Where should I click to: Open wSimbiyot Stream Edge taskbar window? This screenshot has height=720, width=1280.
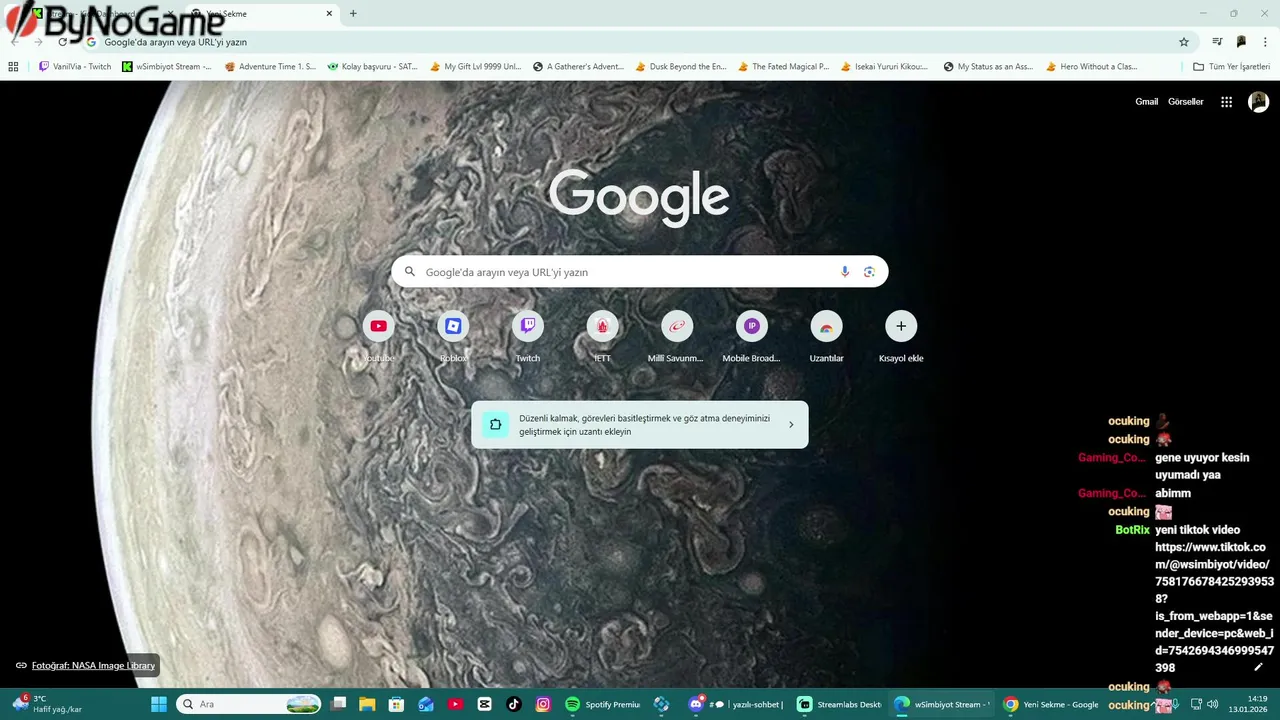(x=941, y=704)
